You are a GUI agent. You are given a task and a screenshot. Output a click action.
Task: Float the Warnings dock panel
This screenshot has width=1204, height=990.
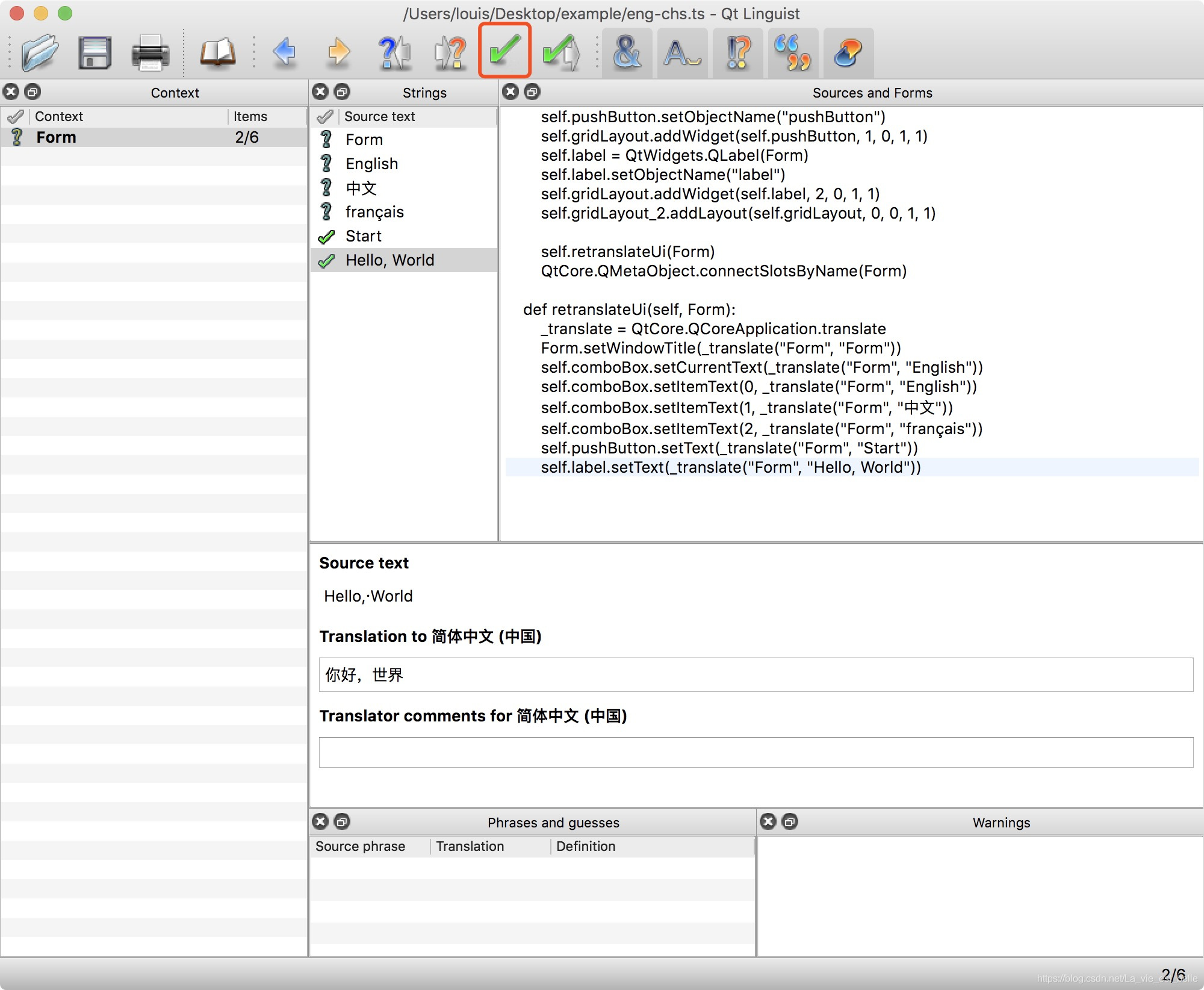point(790,821)
